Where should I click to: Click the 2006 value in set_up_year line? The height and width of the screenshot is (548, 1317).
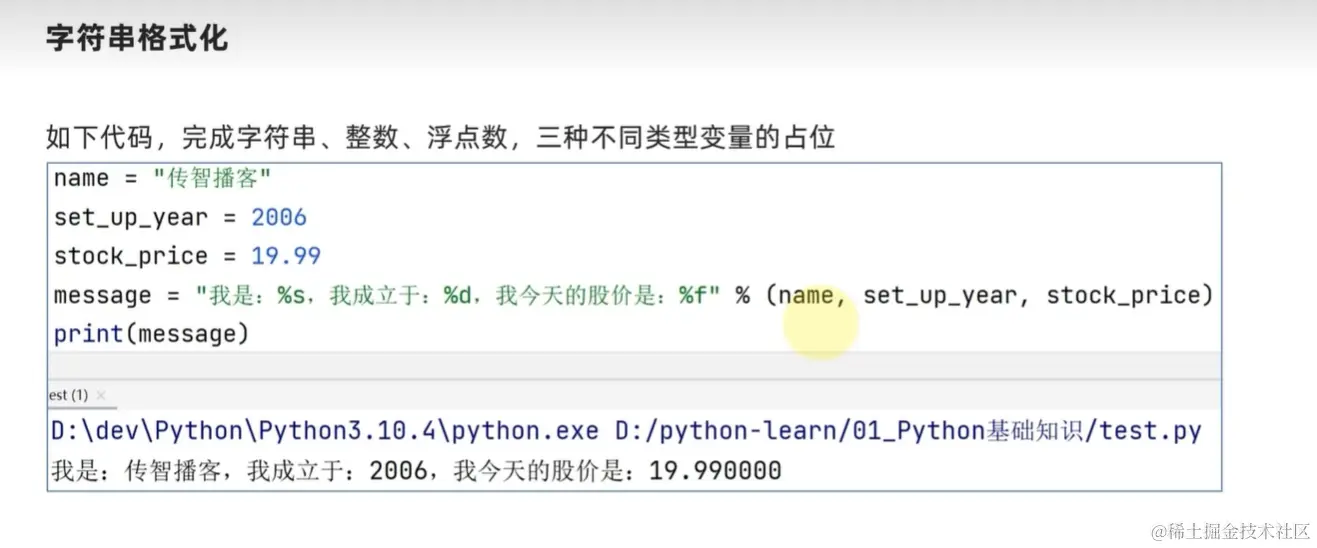(x=279, y=217)
